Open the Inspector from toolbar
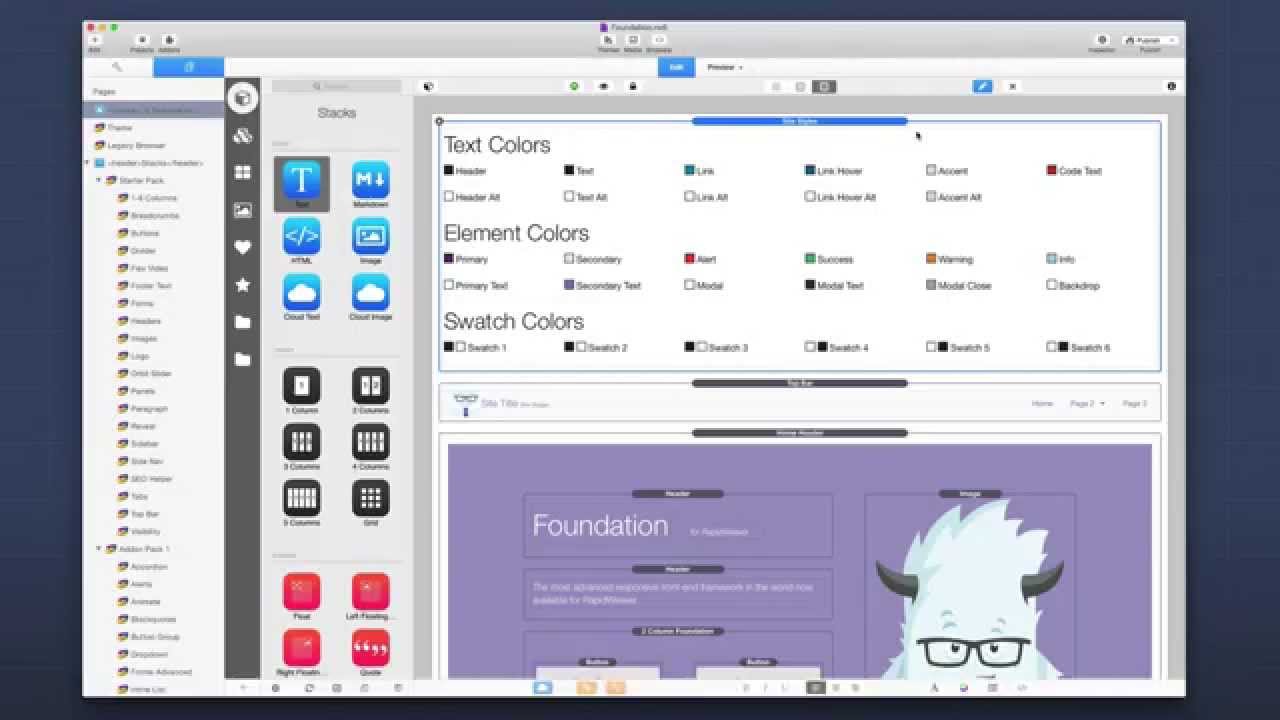 1102,43
